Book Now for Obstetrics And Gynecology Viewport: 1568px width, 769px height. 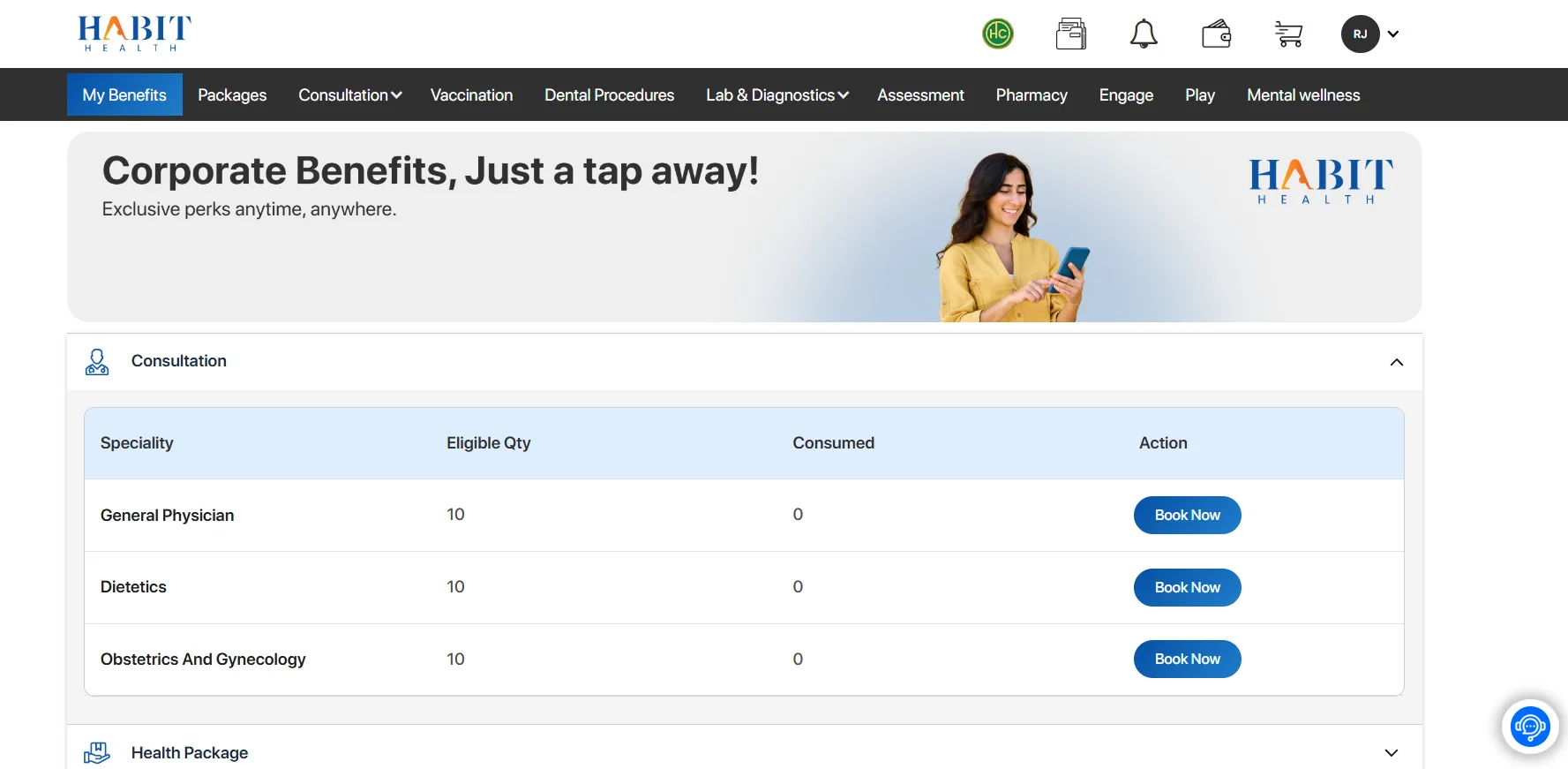[1187, 659]
